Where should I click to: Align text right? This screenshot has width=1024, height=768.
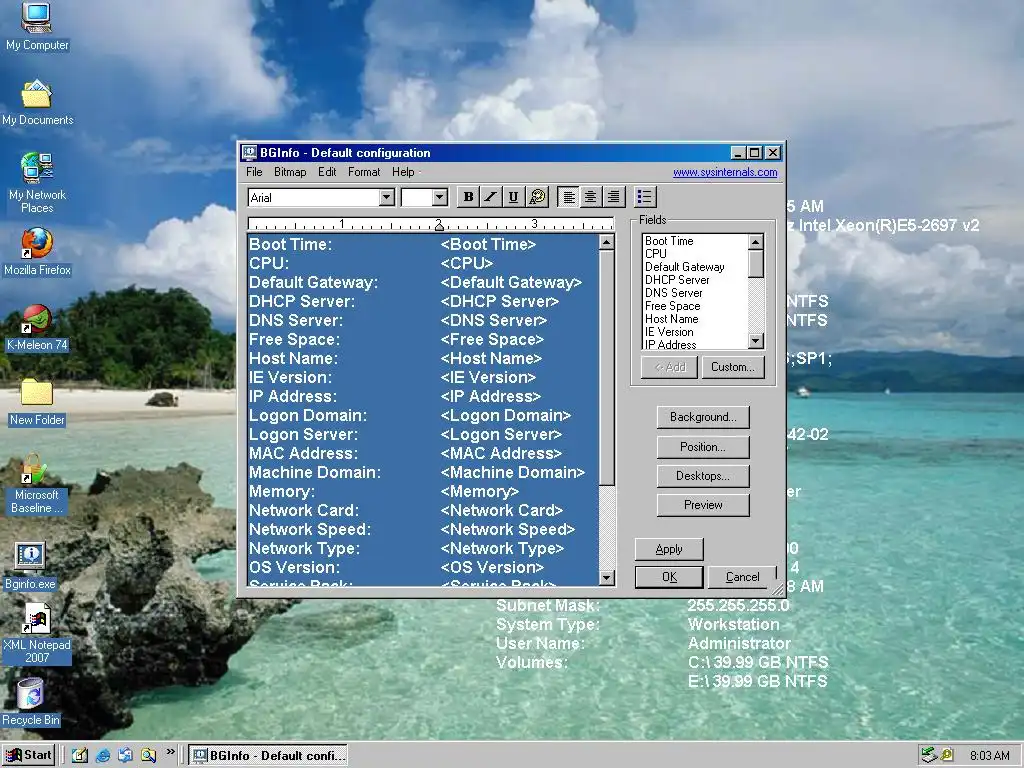point(614,197)
